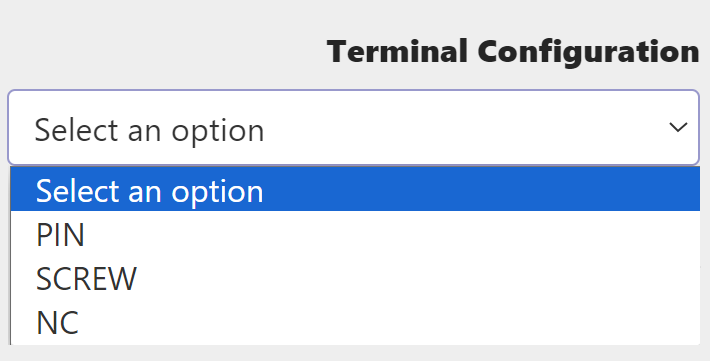
Task: Choose the SCREW item below PIN
Action: [355, 278]
